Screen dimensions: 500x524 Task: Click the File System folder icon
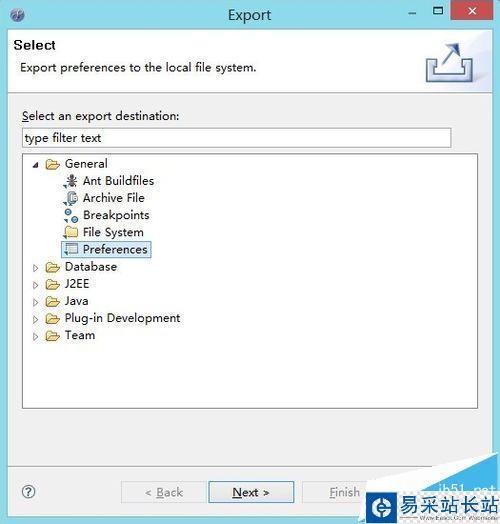tap(71, 232)
